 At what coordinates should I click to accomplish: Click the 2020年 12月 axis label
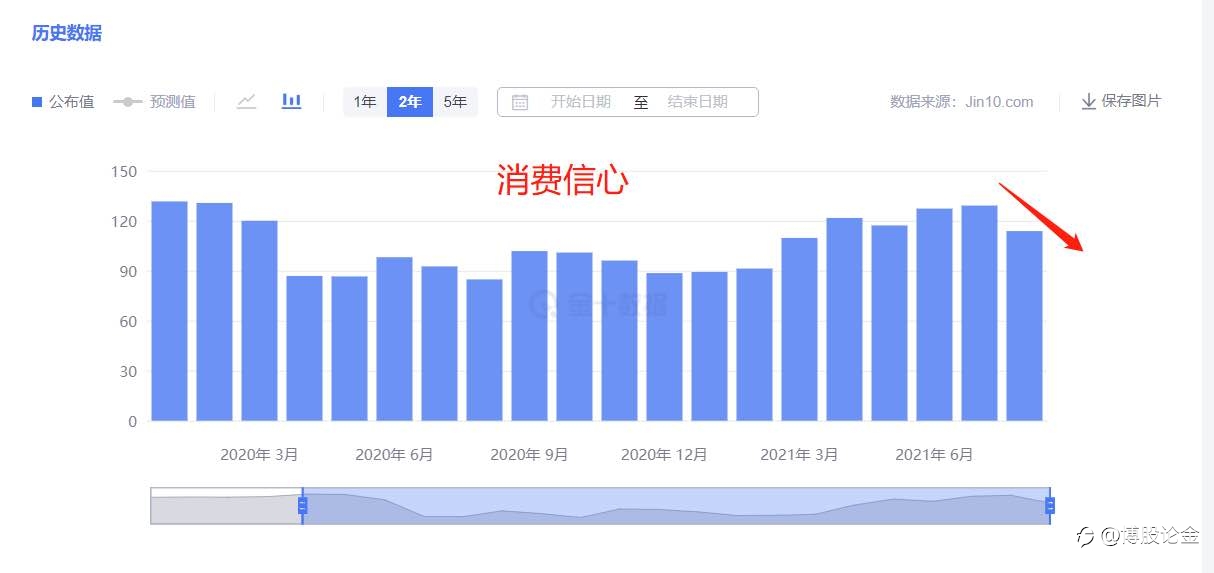tap(664, 455)
